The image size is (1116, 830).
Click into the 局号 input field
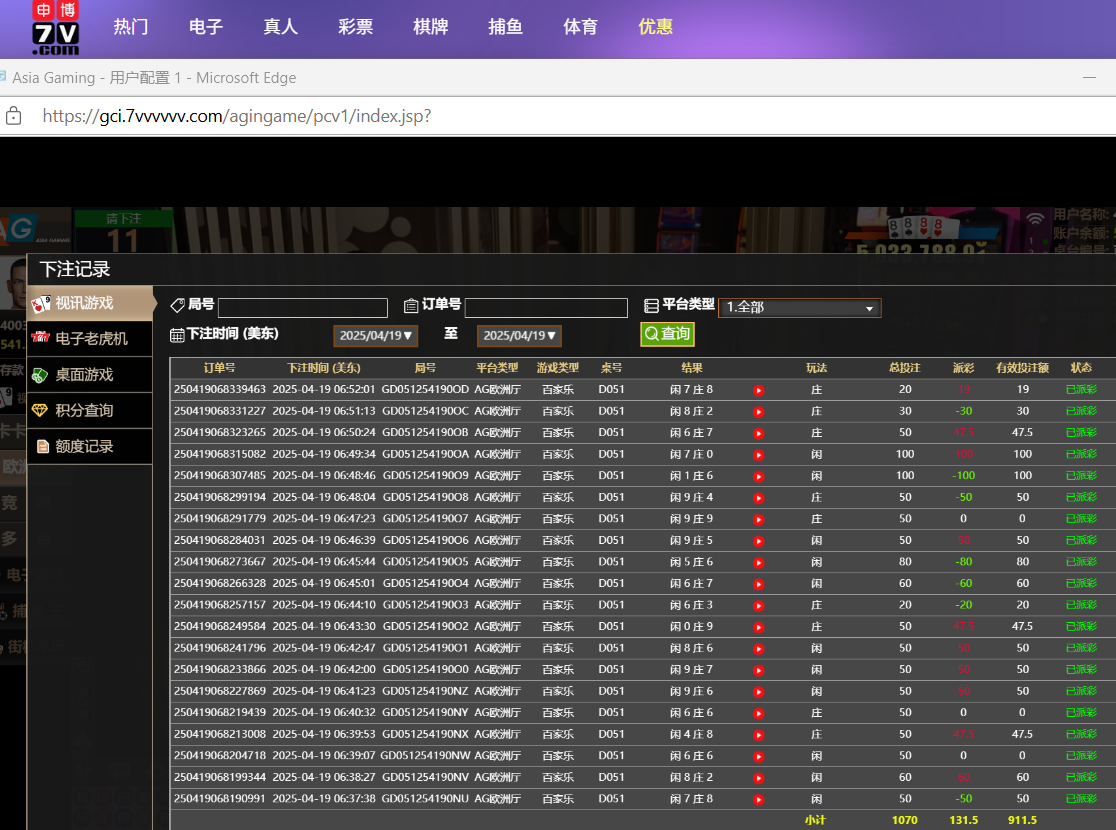302,308
